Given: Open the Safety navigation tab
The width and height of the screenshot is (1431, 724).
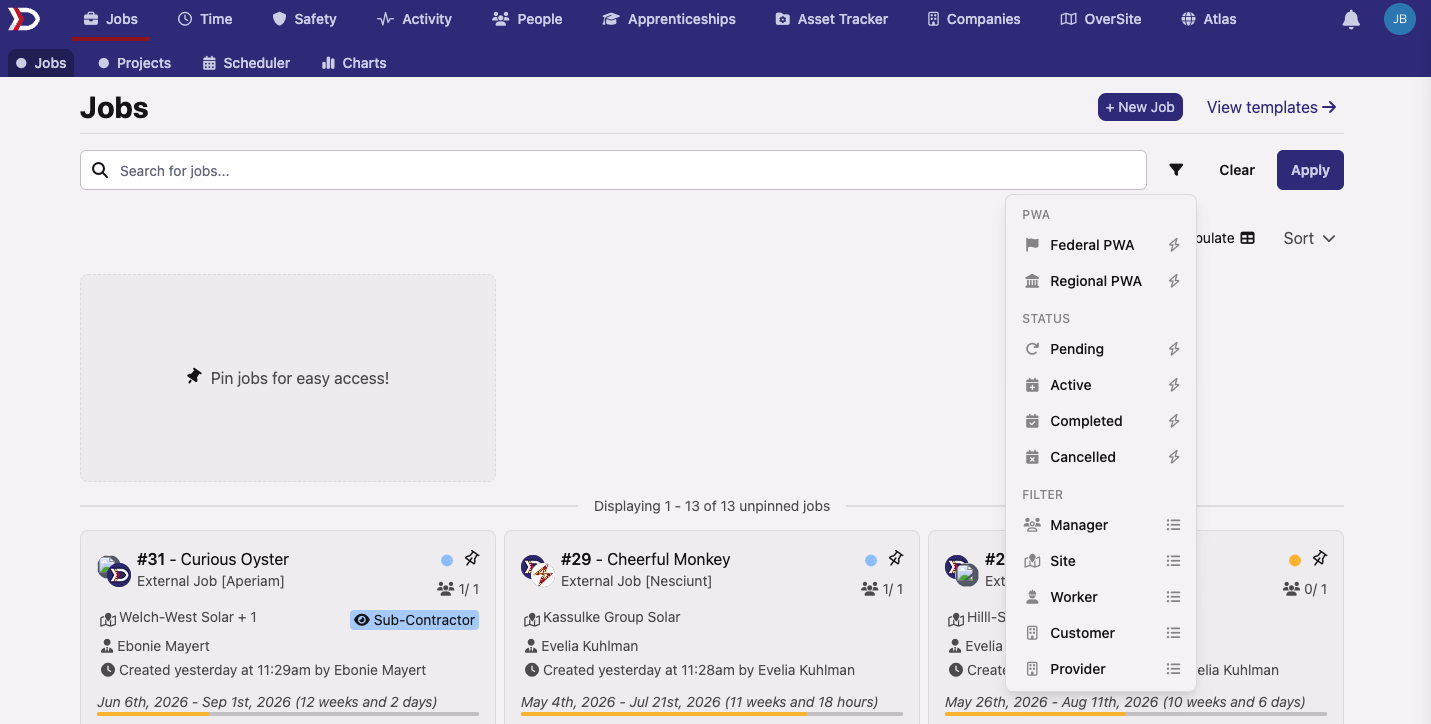Looking at the screenshot, I should [304, 19].
